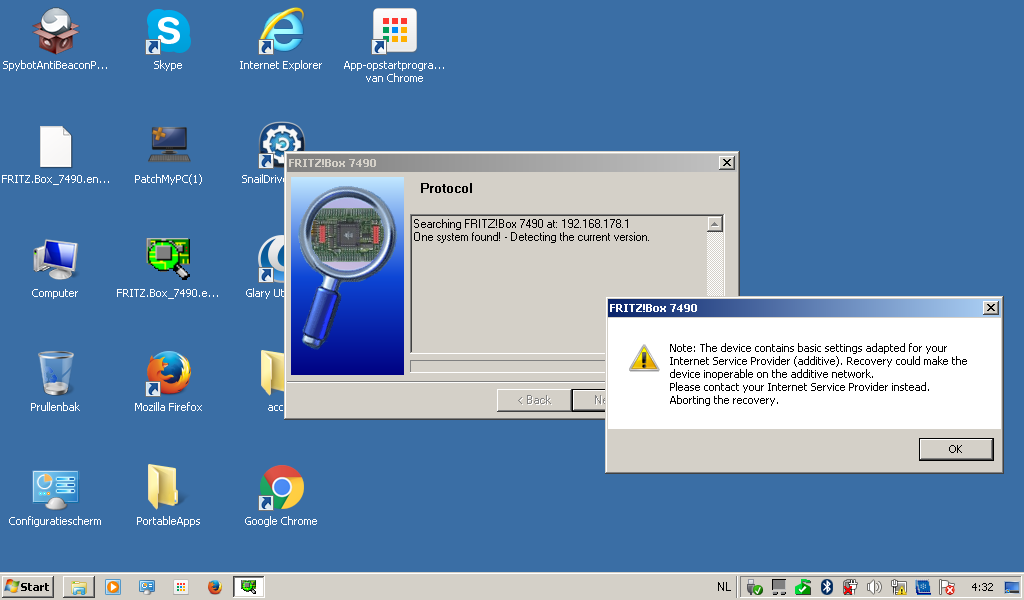The height and width of the screenshot is (600, 1024).
Task: Open Windows Media Player from the taskbar
Action: pos(113,587)
